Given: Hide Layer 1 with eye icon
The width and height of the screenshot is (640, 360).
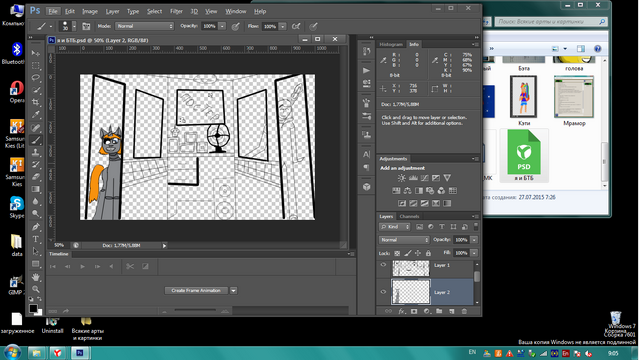Looking at the screenshot, I should [383, 265].
